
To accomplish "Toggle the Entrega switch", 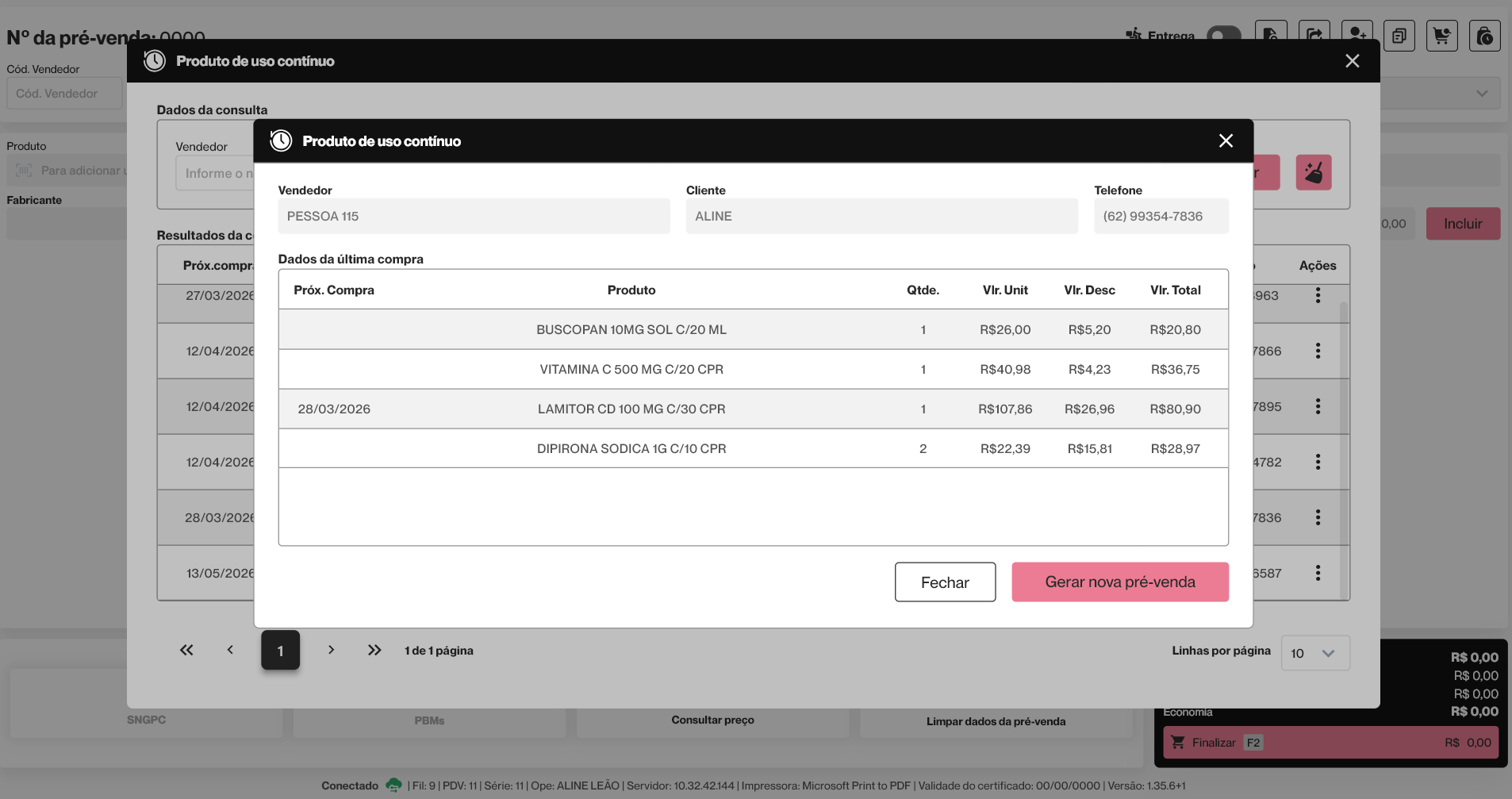I will coord(1224,35).
